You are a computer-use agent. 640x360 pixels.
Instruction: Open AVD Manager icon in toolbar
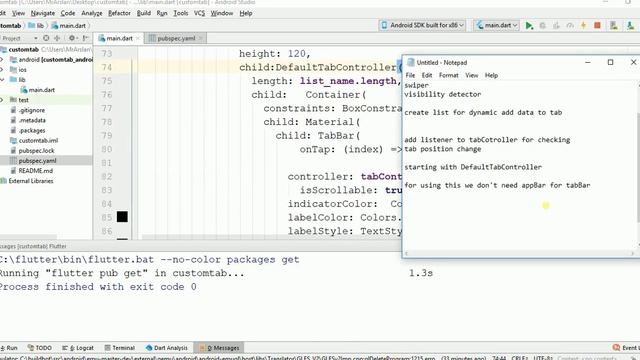(613, 25)
